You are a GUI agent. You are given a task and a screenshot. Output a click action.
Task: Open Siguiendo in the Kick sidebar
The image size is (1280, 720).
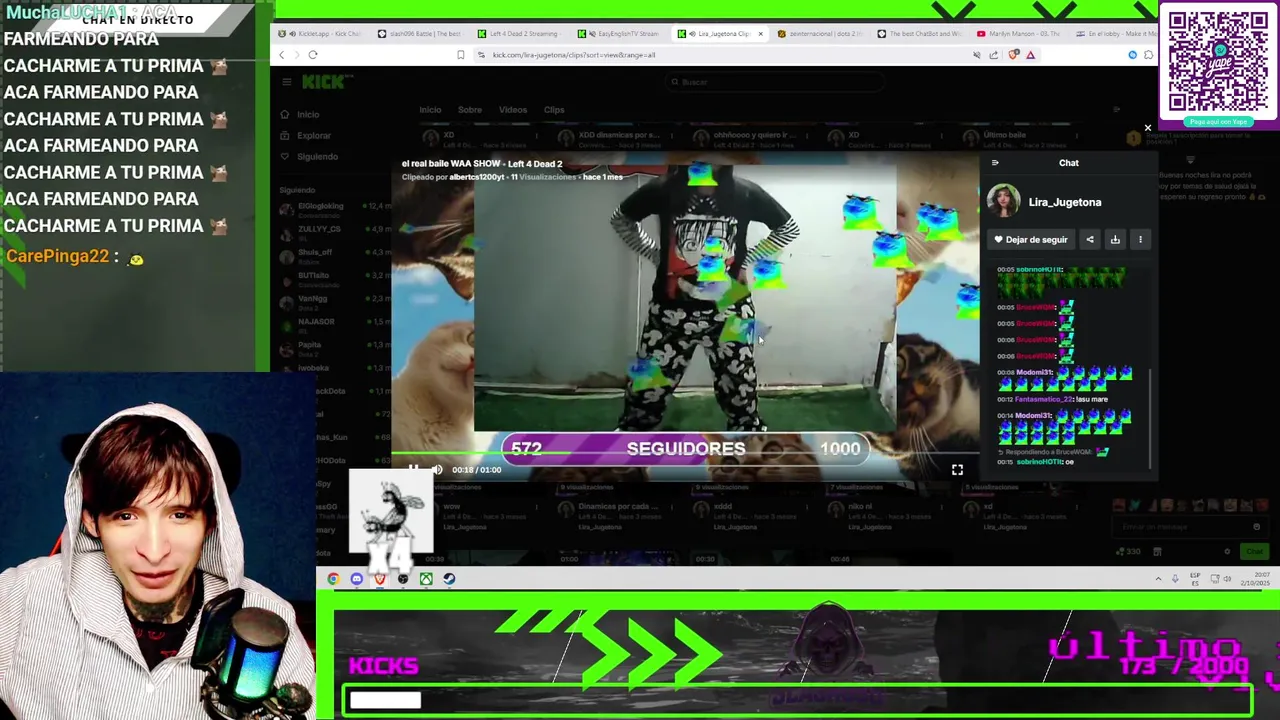click(309, 156)
